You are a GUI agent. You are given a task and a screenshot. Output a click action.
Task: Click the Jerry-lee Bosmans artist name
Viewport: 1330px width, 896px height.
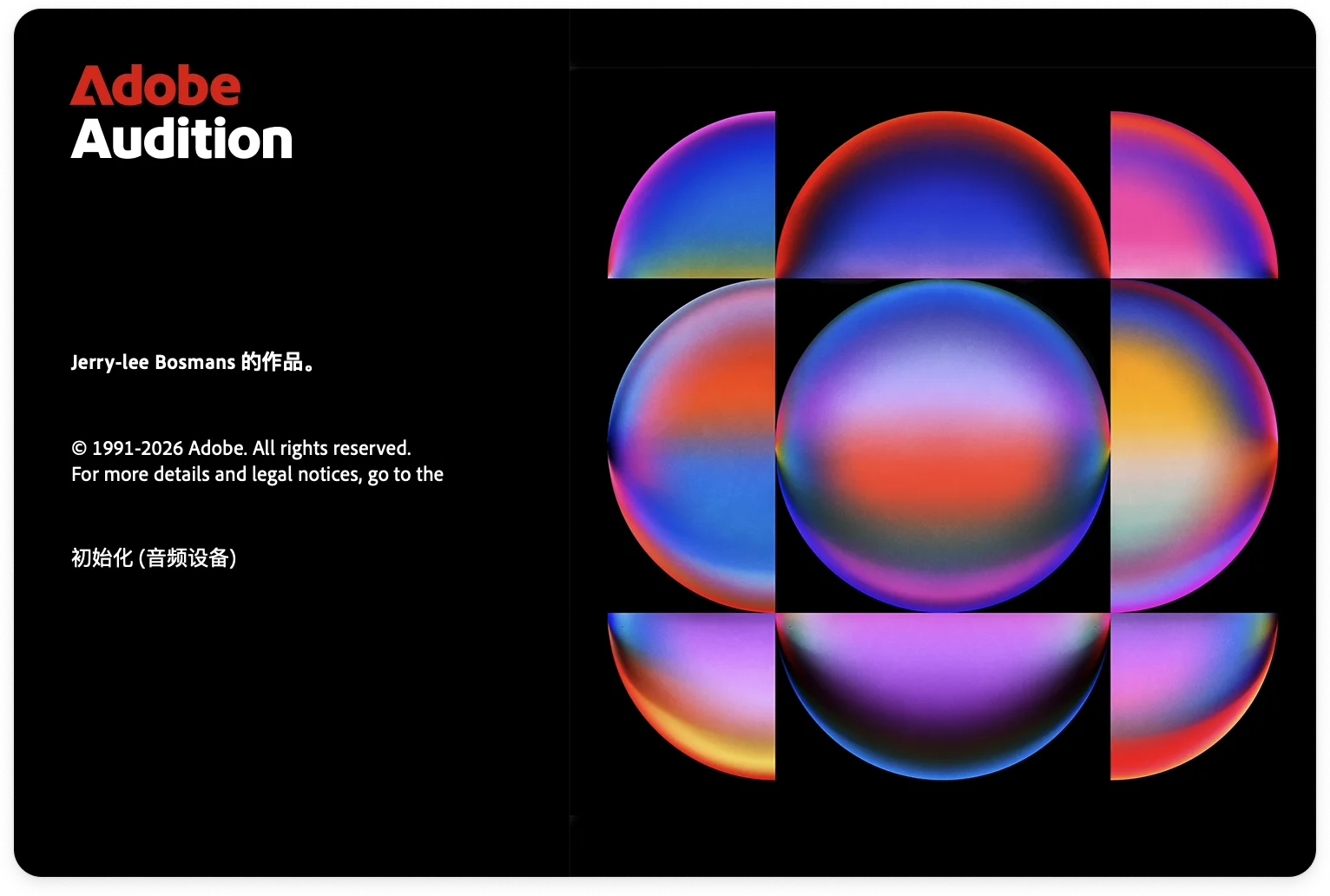[153, 362]
